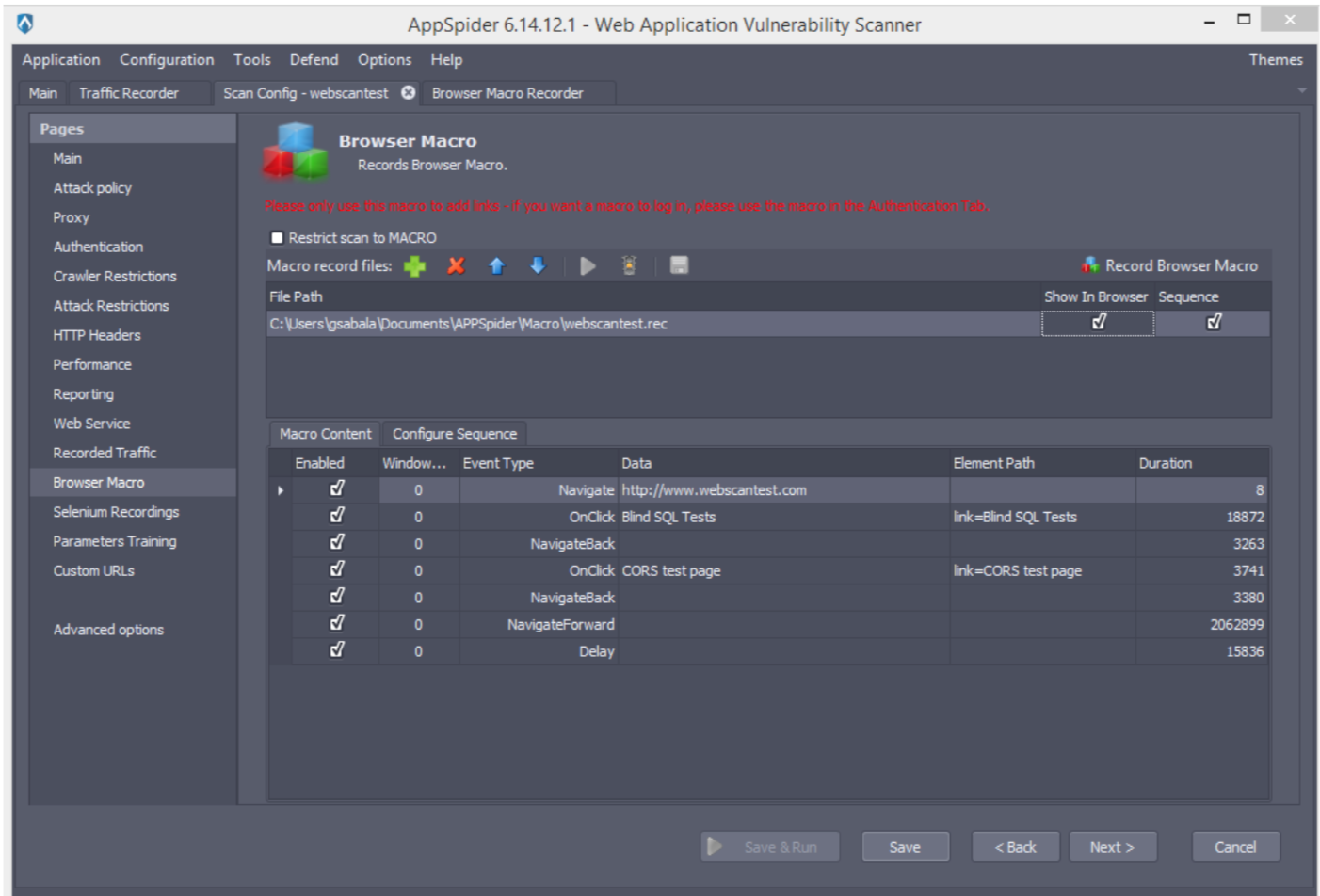Sort by the Event Type column header

pyautogui.click(x=538, y=463)
